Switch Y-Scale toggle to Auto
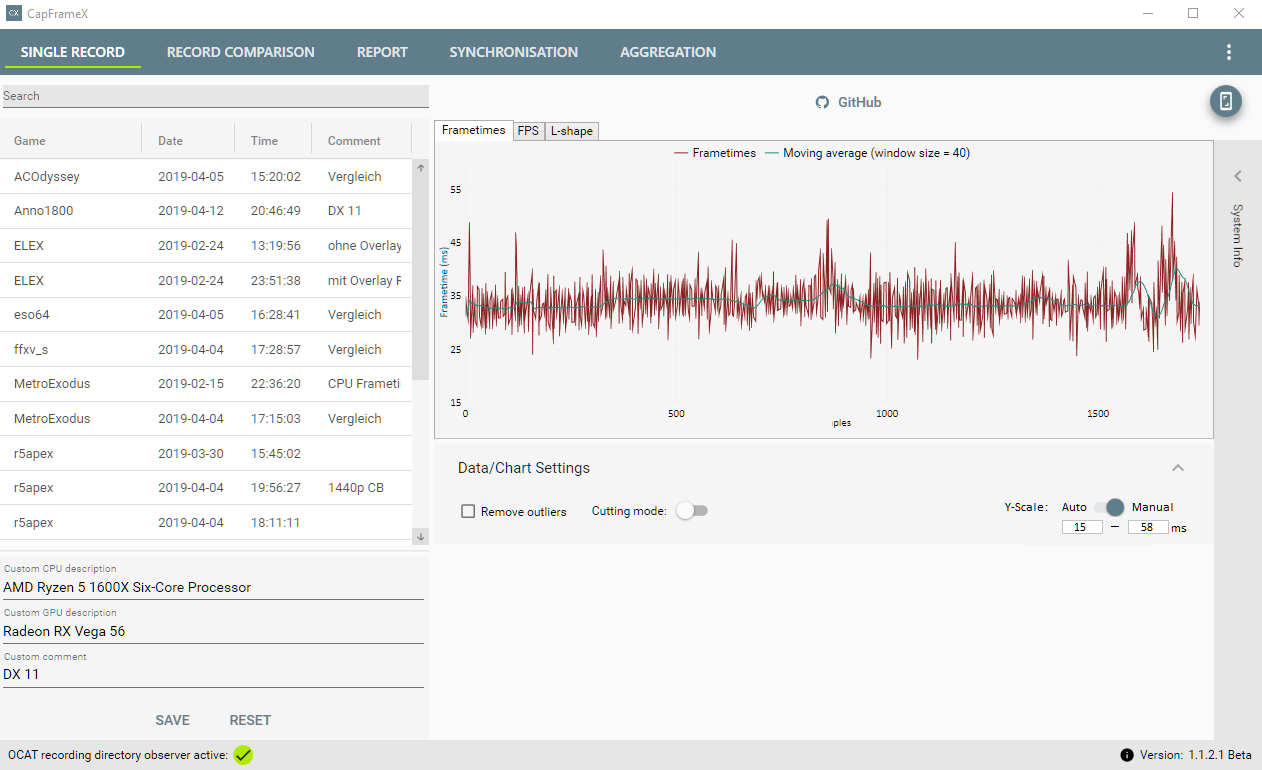The height and width of the screenshot is (770, 1262). [1109, 507]
